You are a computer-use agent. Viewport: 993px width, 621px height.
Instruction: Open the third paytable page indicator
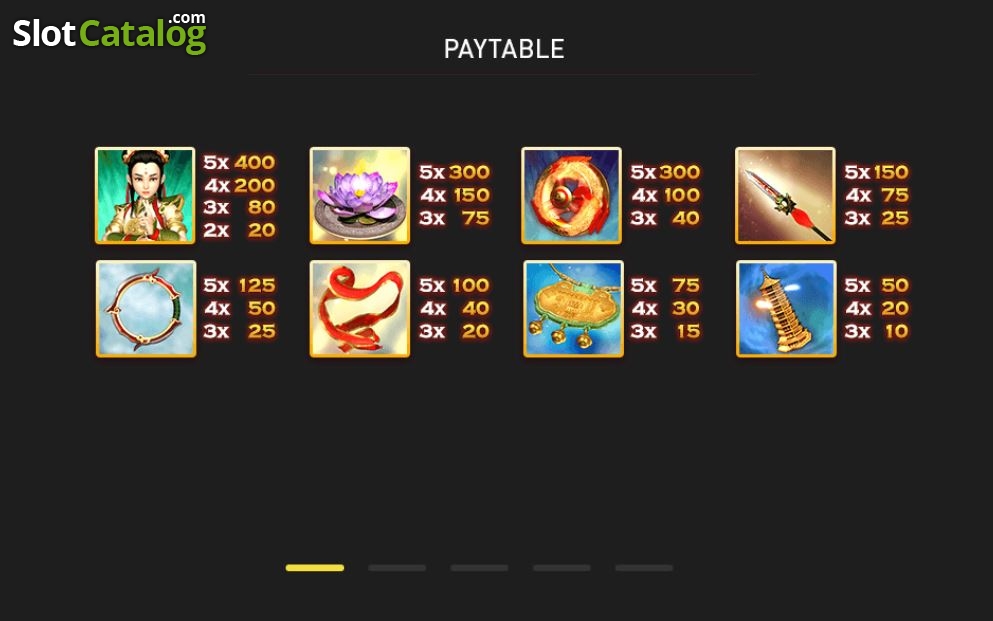479,568
